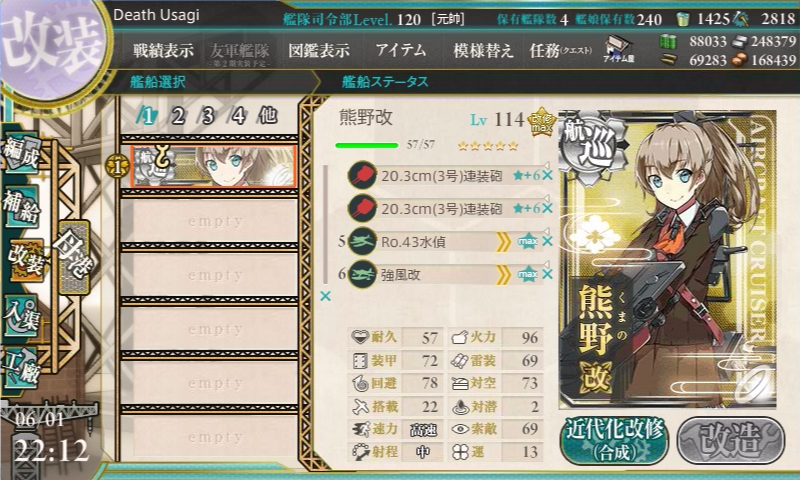
Task: Open the 工廠 (factory) sidebar icon
Action: pyautogui.click(x=21, y=368)
